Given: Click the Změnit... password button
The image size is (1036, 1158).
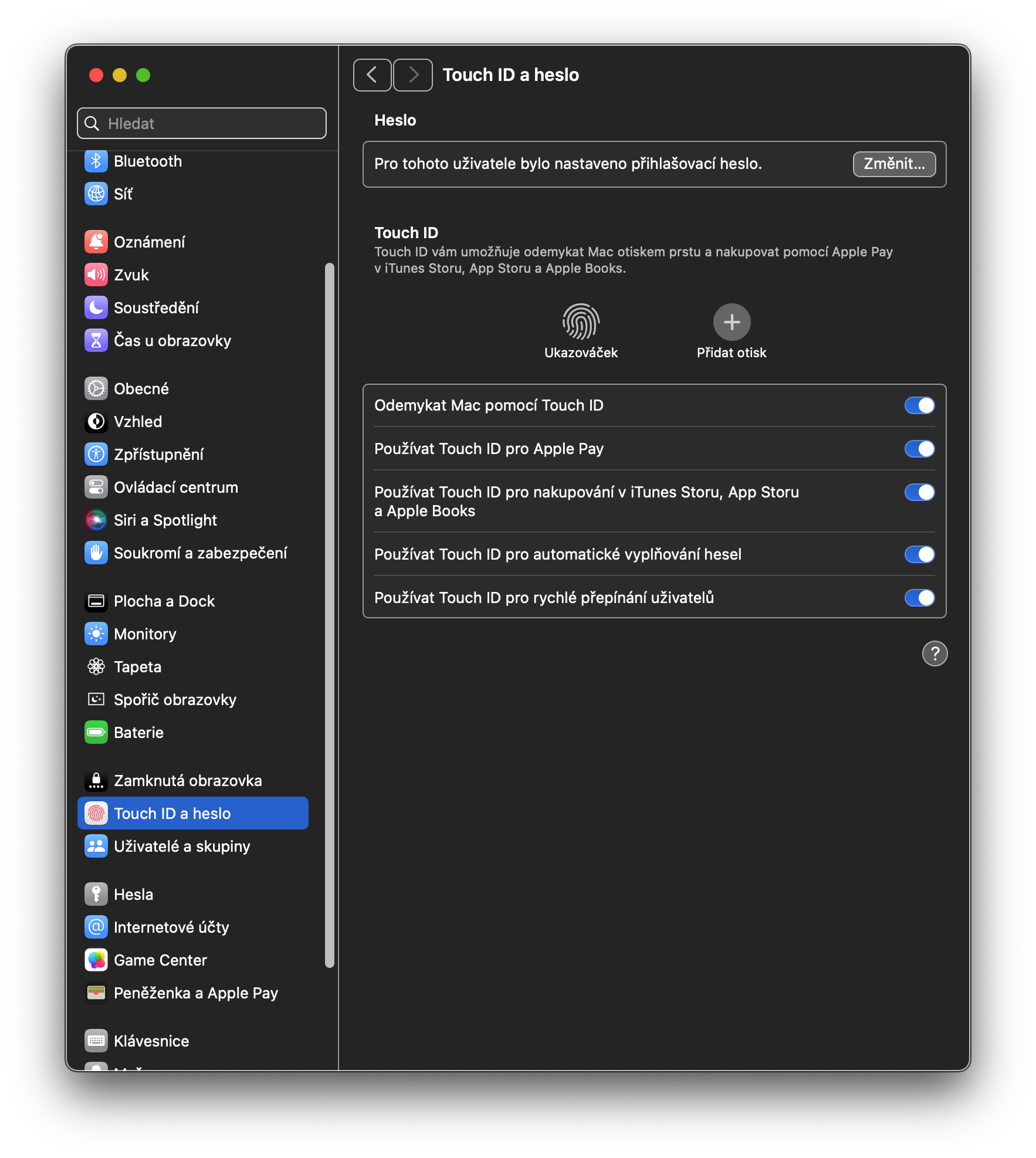Looking at the screenshot, I should pos(894,164).
